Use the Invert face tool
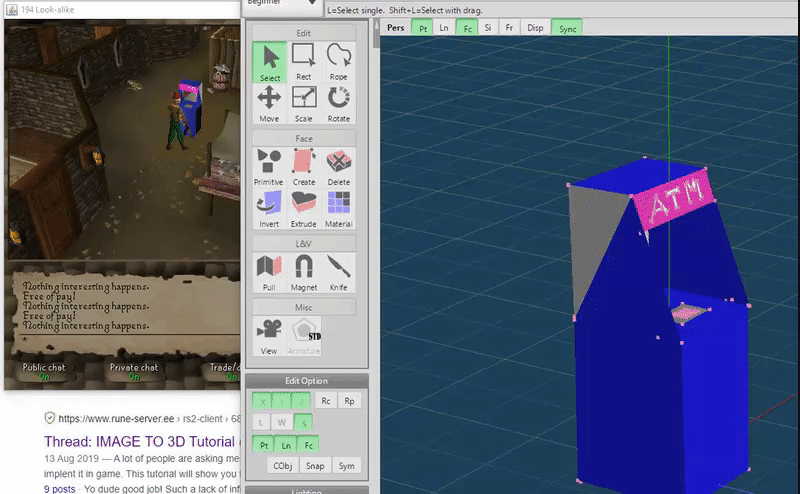800x494 pixels. (269, 209)
